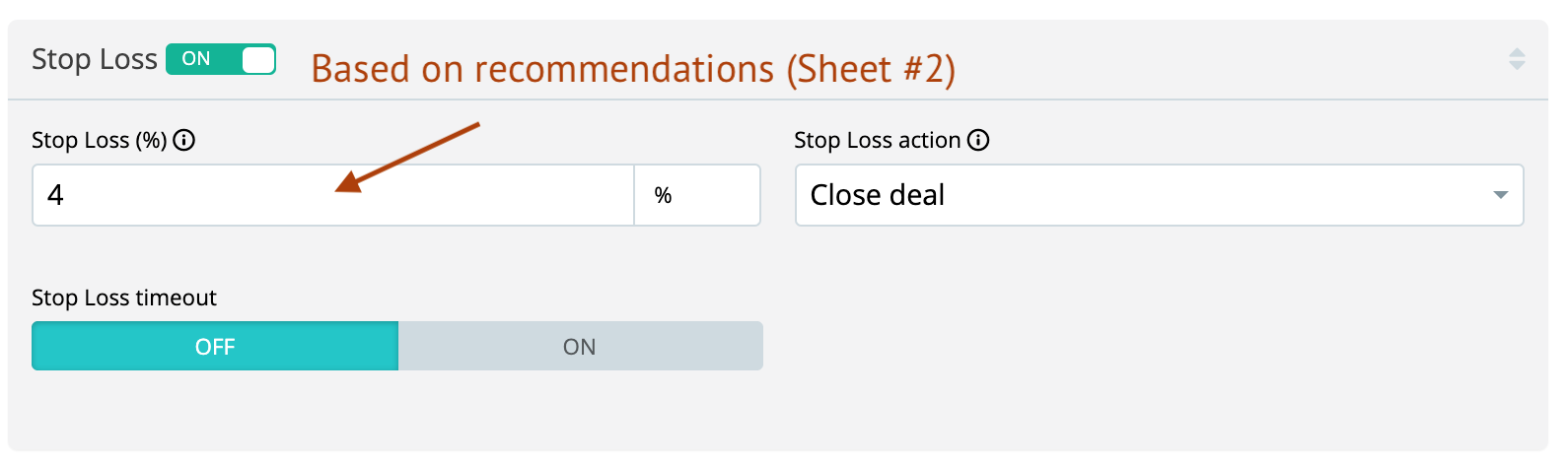1568x465 pixels.
Task: Click the up/down arrows icon in header
Action: pyautogui.click(x=1517, y=59)
